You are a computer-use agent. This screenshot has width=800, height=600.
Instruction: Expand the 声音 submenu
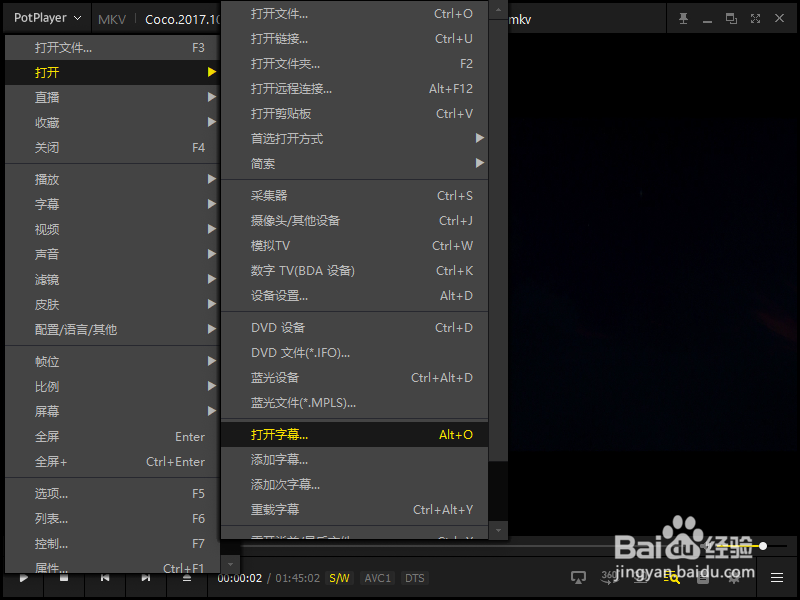tap(112, 254)
